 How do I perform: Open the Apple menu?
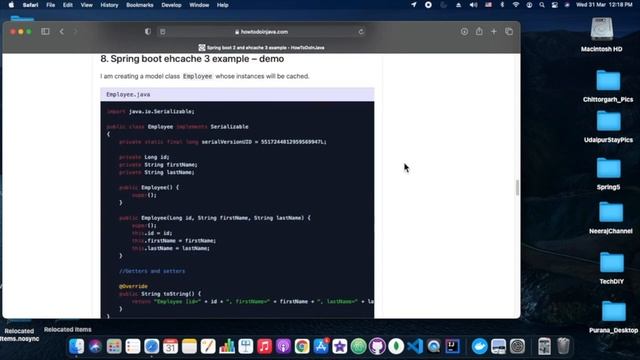(x=11, y=5)
